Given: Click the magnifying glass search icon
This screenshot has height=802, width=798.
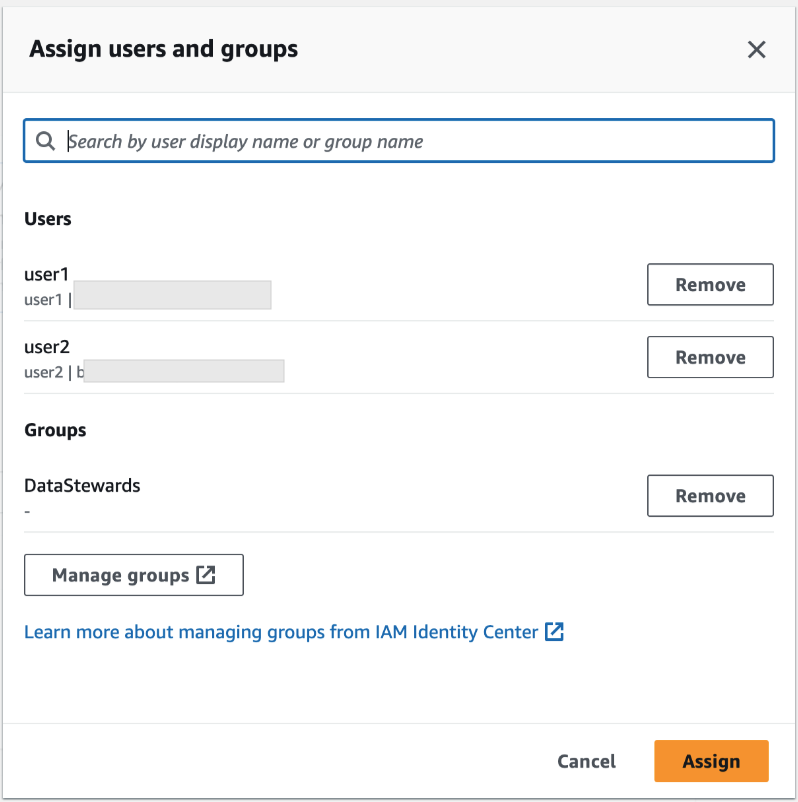Looking at the screenshot, I should tap(45, 140).
